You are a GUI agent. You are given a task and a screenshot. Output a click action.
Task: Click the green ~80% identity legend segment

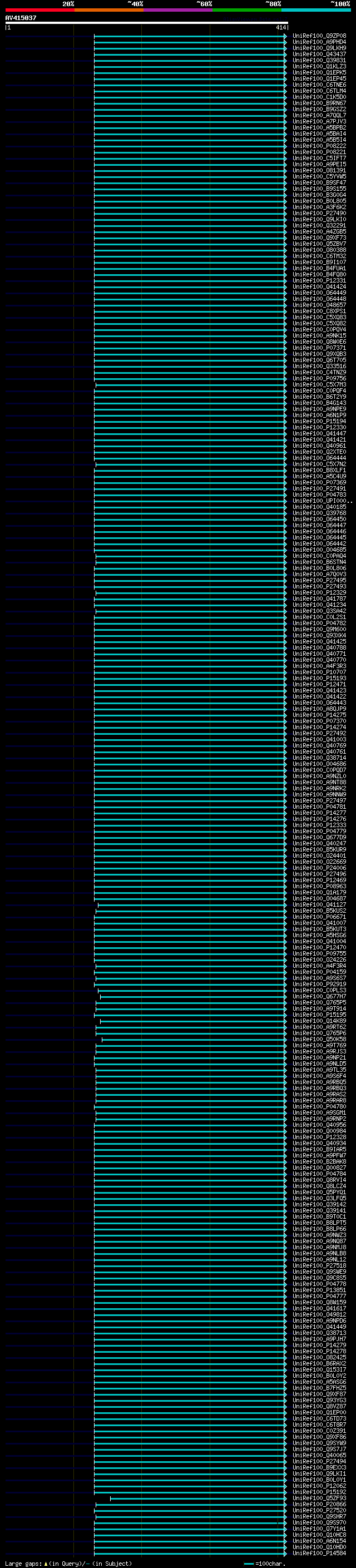pyautogui.click(x=247, y=10)
